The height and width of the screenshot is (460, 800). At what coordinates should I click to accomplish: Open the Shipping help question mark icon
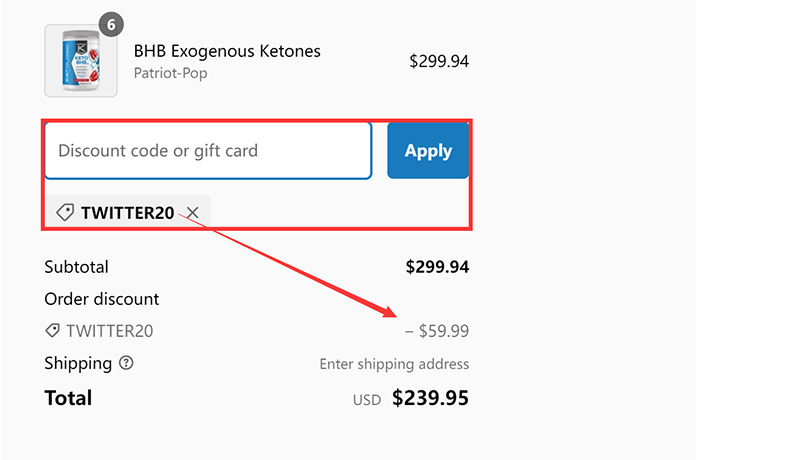[126, 363]
